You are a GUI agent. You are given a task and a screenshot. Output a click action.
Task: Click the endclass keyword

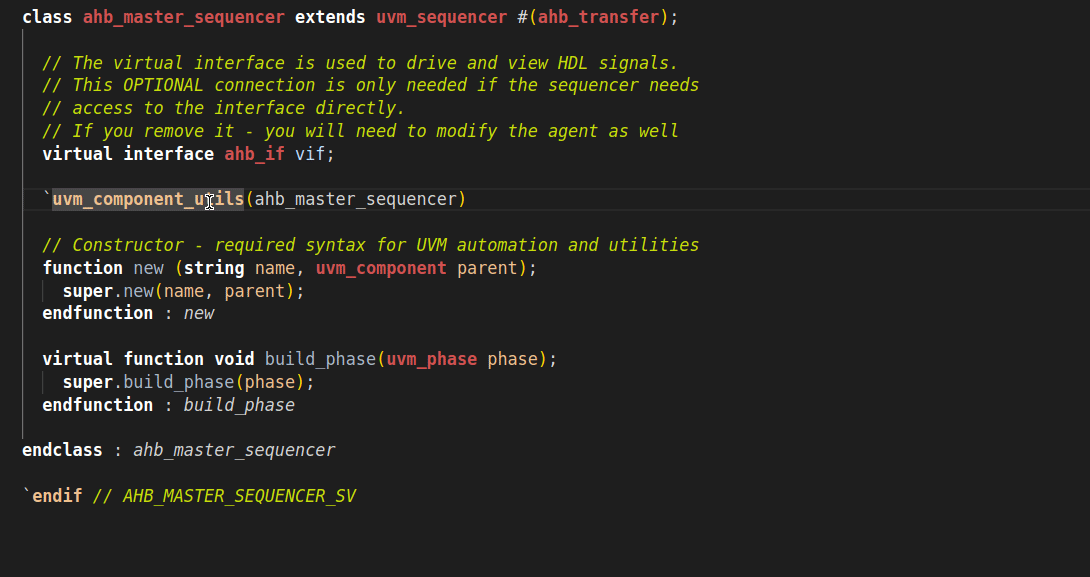pyautogui.click(x=62, y=450)
